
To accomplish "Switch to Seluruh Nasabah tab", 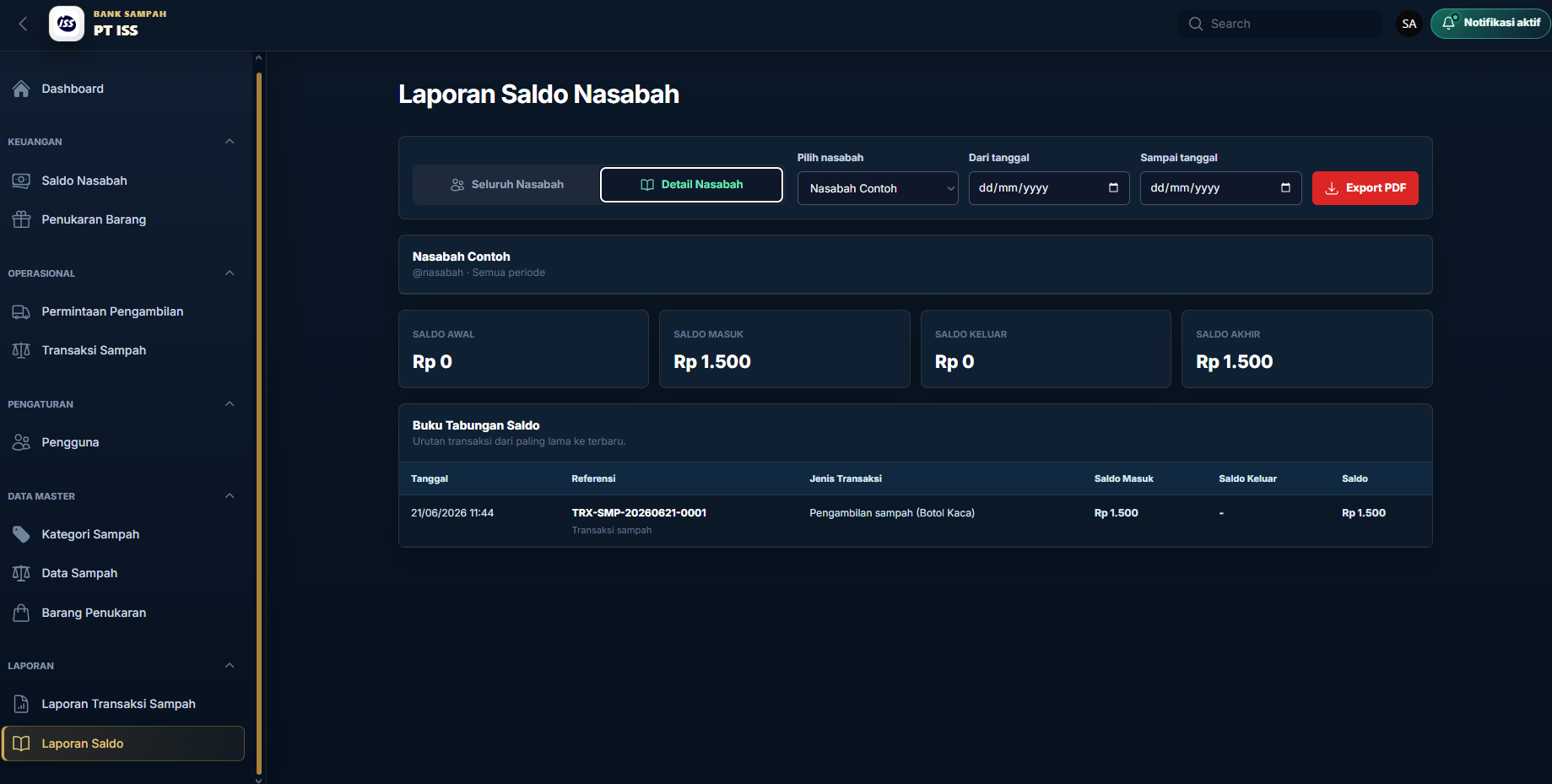I will (x=507, y=184).
